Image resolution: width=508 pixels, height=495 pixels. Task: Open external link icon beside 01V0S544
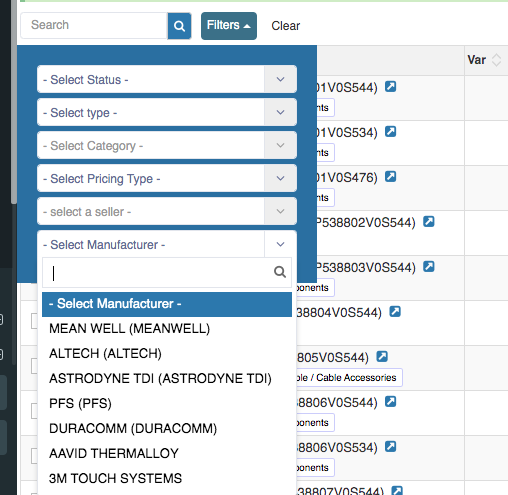click(x=390, y=87)
